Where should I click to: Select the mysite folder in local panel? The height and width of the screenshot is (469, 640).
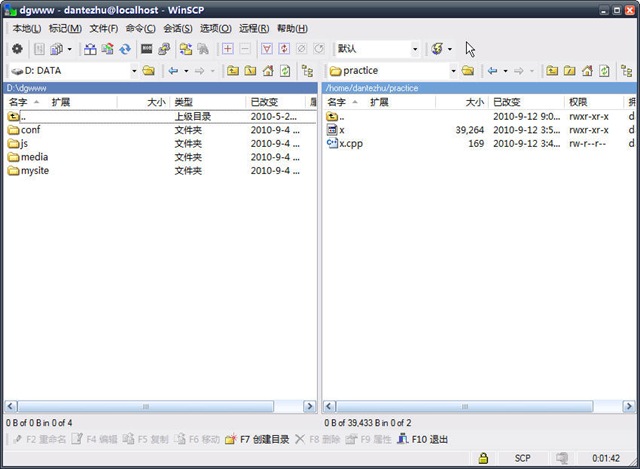29,171
